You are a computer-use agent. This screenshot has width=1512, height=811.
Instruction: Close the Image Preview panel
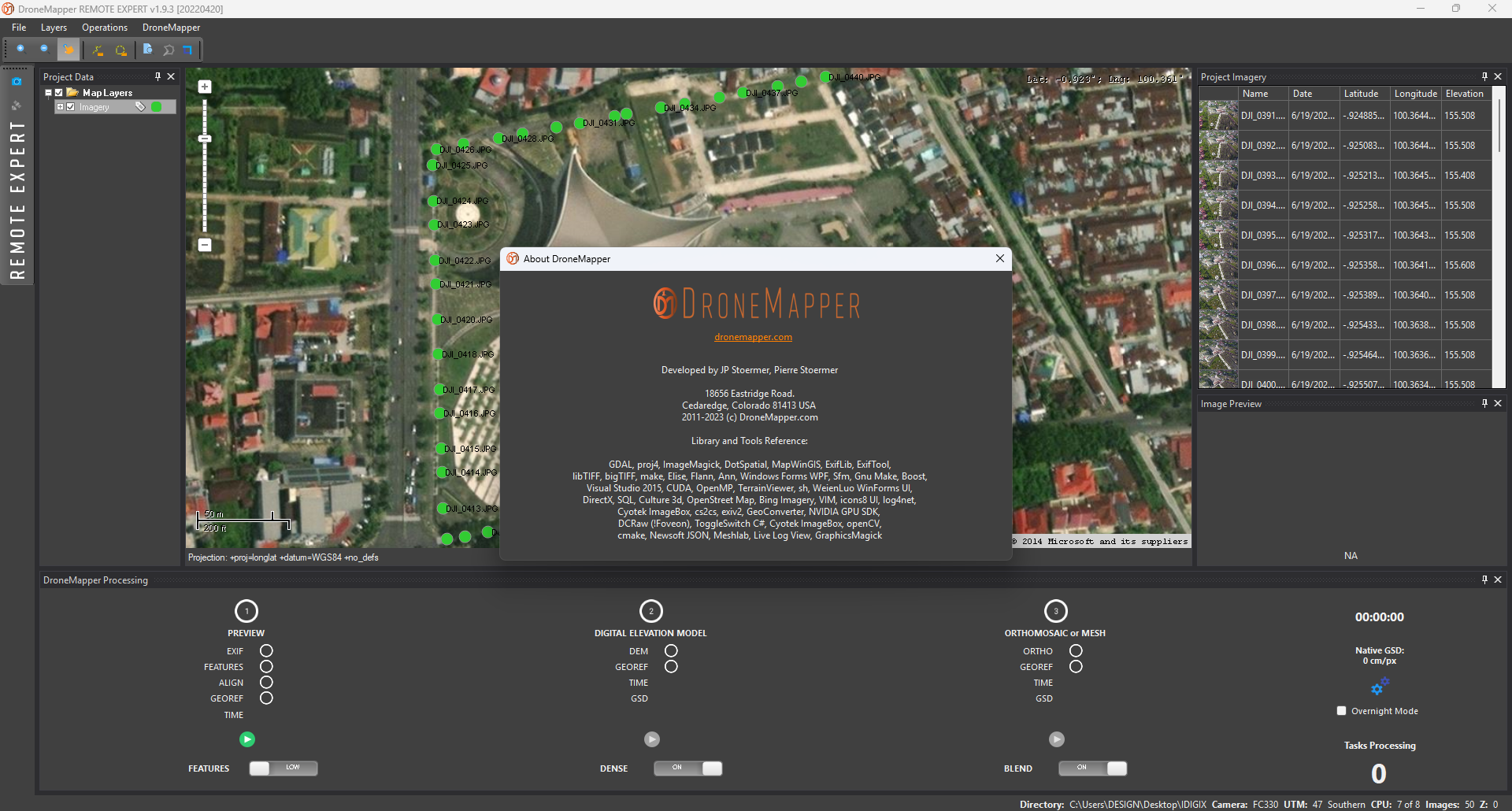point(1498,403)
